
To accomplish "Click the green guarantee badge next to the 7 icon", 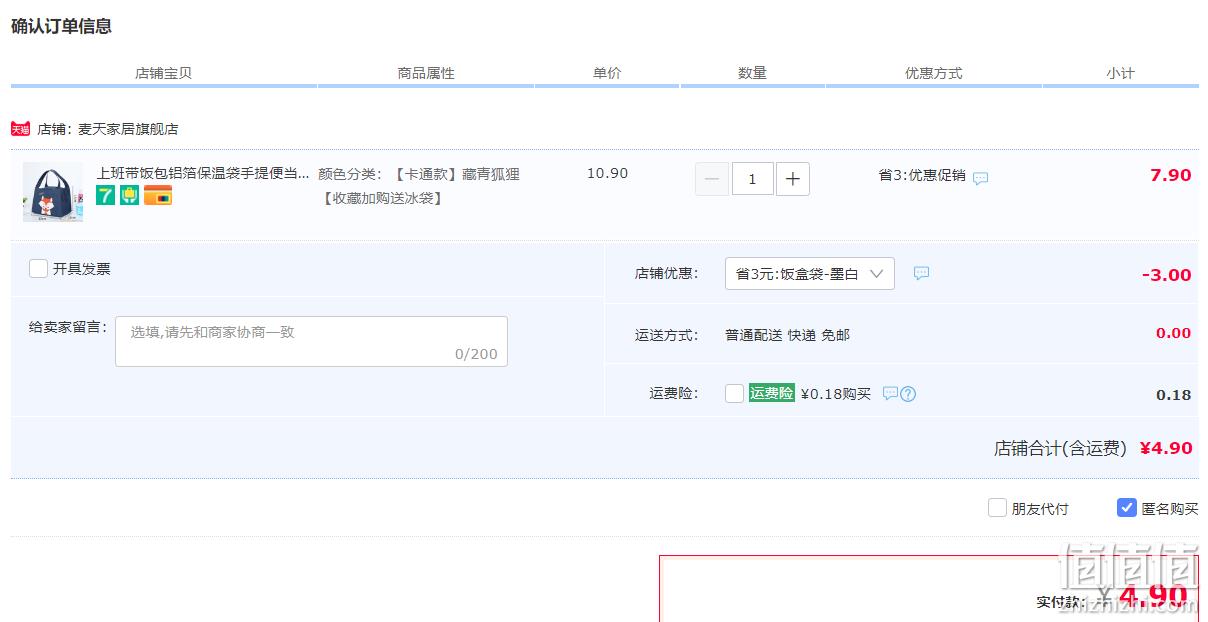I will pyautogui.click(x=129, y=196).
